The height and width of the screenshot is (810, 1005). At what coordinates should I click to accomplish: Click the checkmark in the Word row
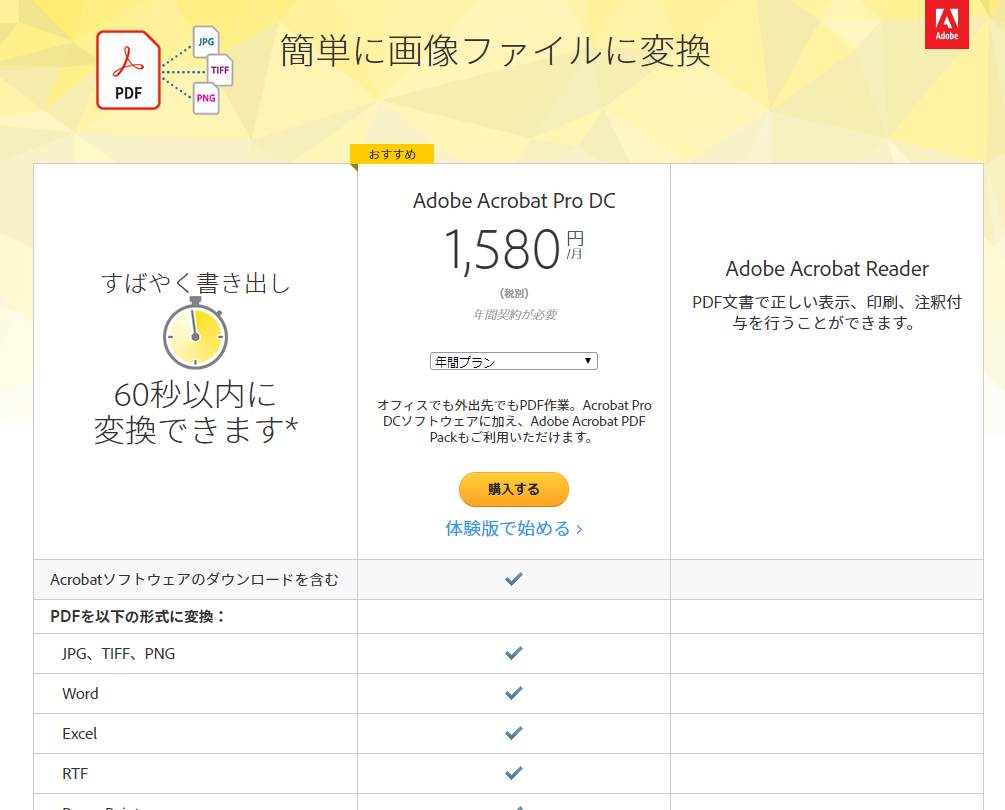click(x=513, y=693)
